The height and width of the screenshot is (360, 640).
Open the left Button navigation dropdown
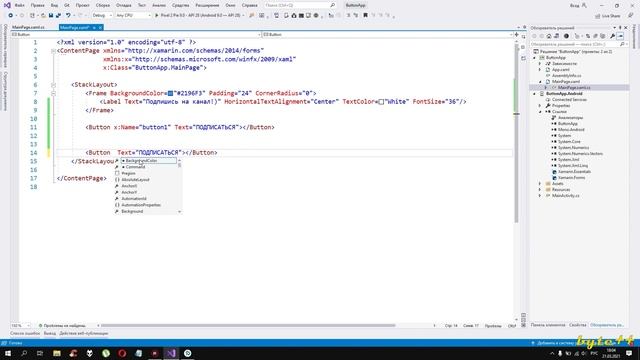coord(136,35)
